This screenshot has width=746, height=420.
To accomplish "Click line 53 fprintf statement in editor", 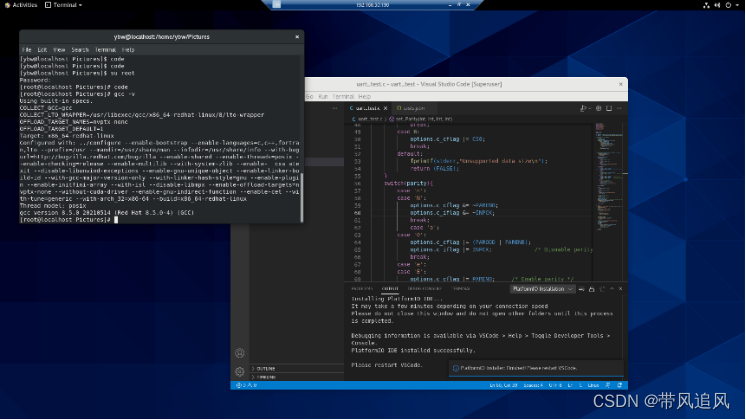I will (479, 161).
